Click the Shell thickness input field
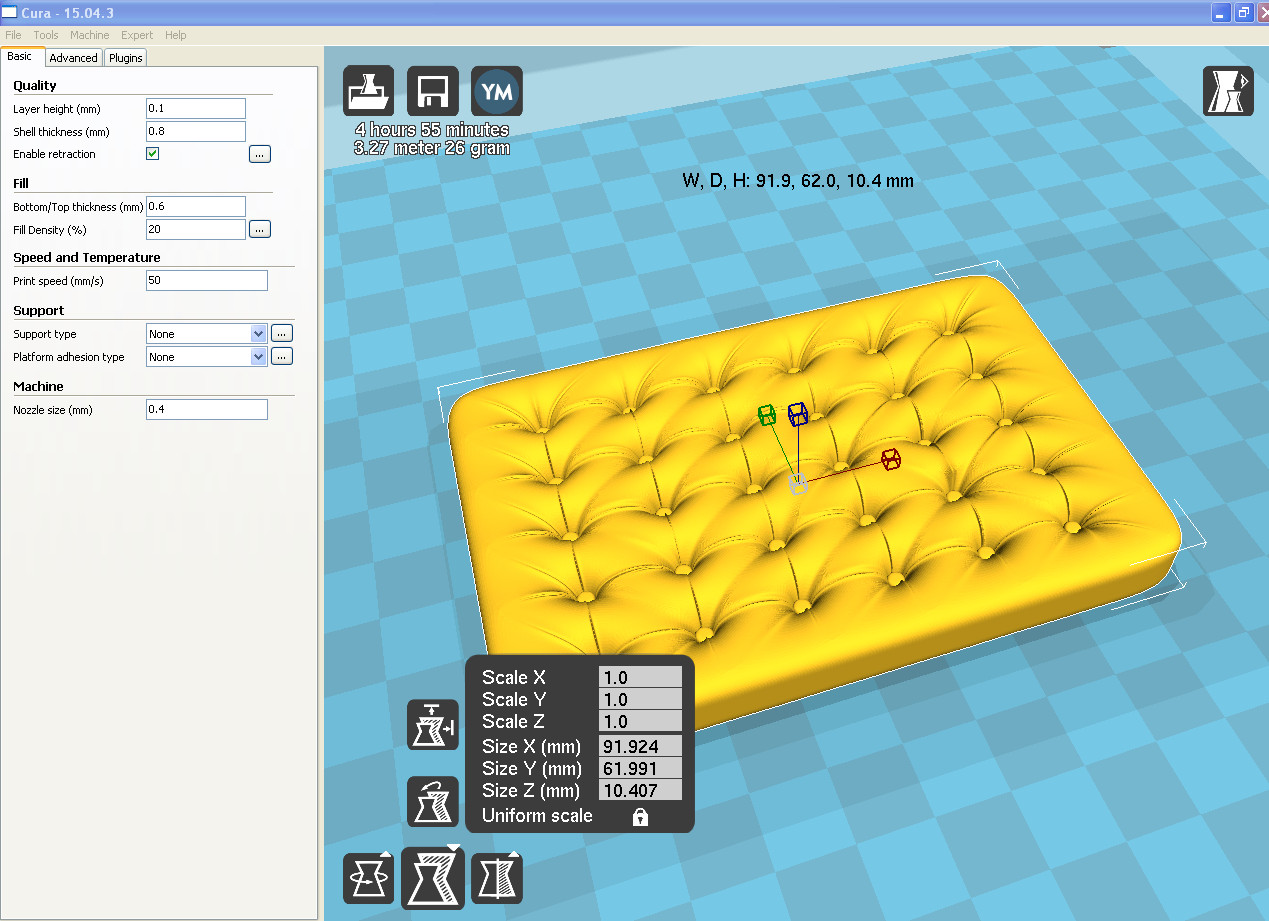Screen dimensions: 1269x921 [x=196, y=131]
